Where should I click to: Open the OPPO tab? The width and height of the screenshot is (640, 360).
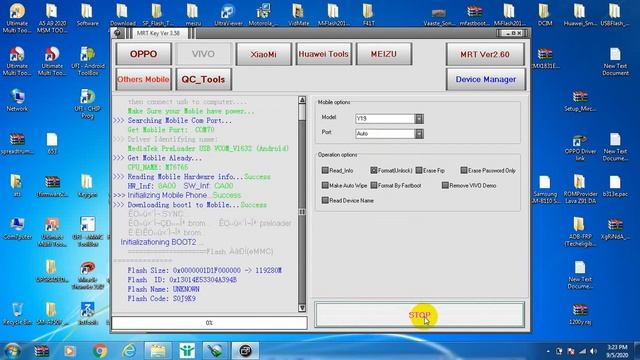coord(143,54)
